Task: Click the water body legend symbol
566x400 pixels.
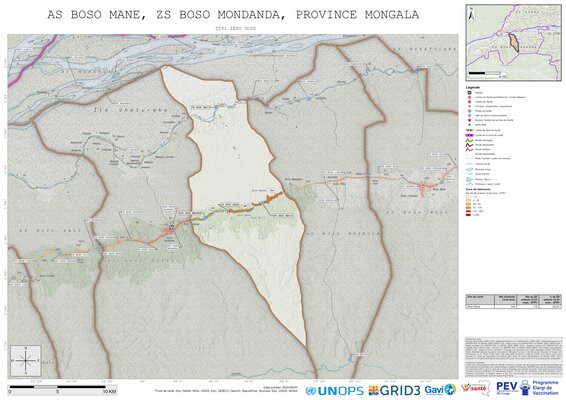Action: click(x=469, y=169)
